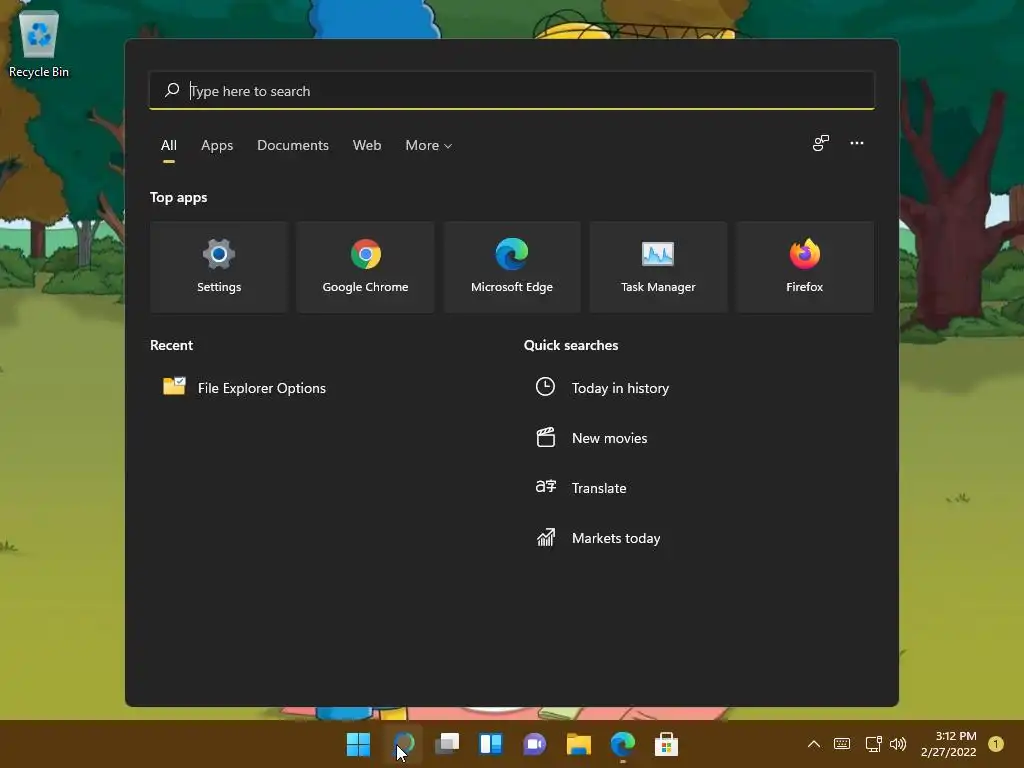
Task: Launch Google Chrome from Top apps
Action: tap(365, 267)
